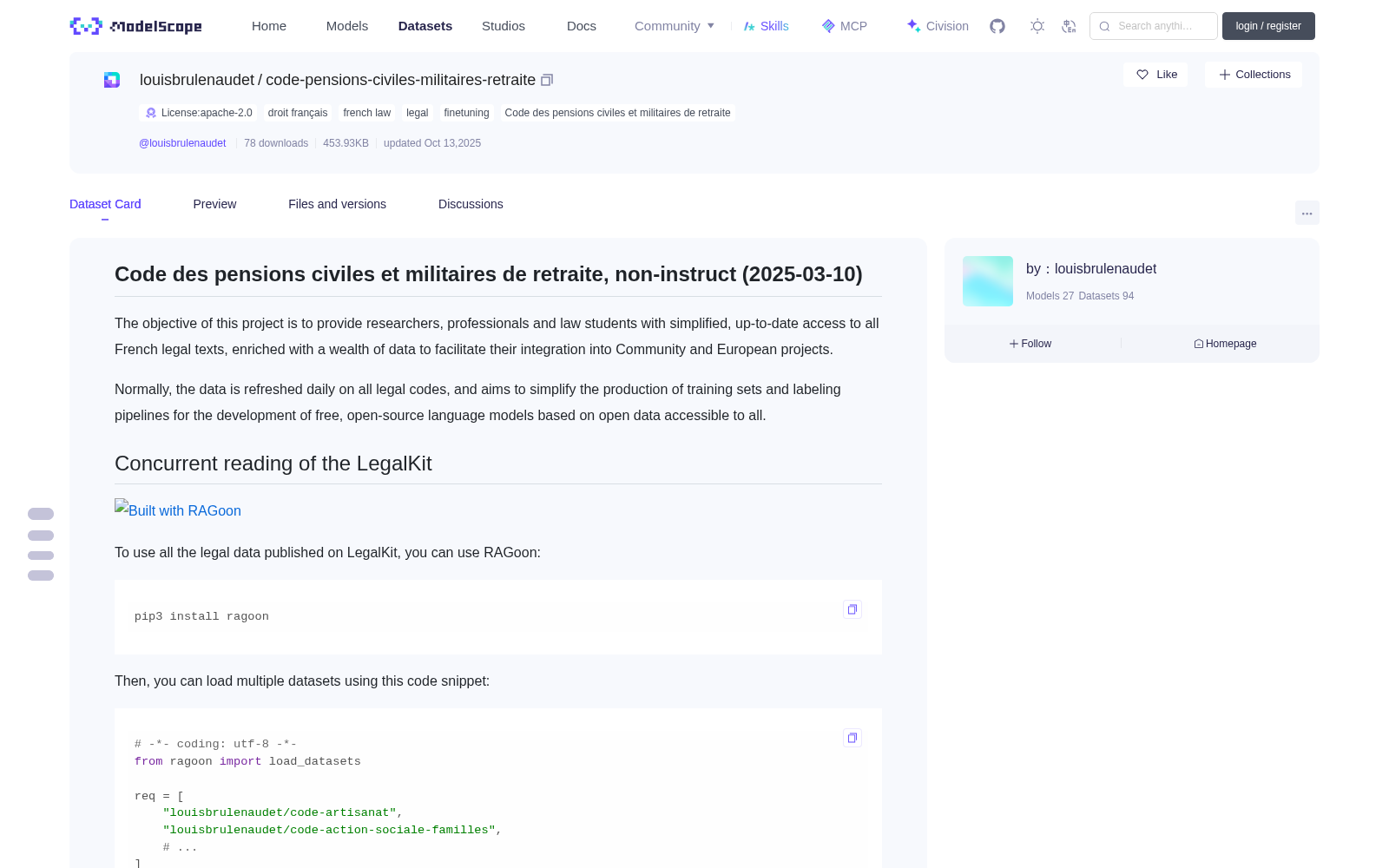Copy the Python code snippet
Image resolution: width=1389 pixels, height=868 pixels.
852,738
